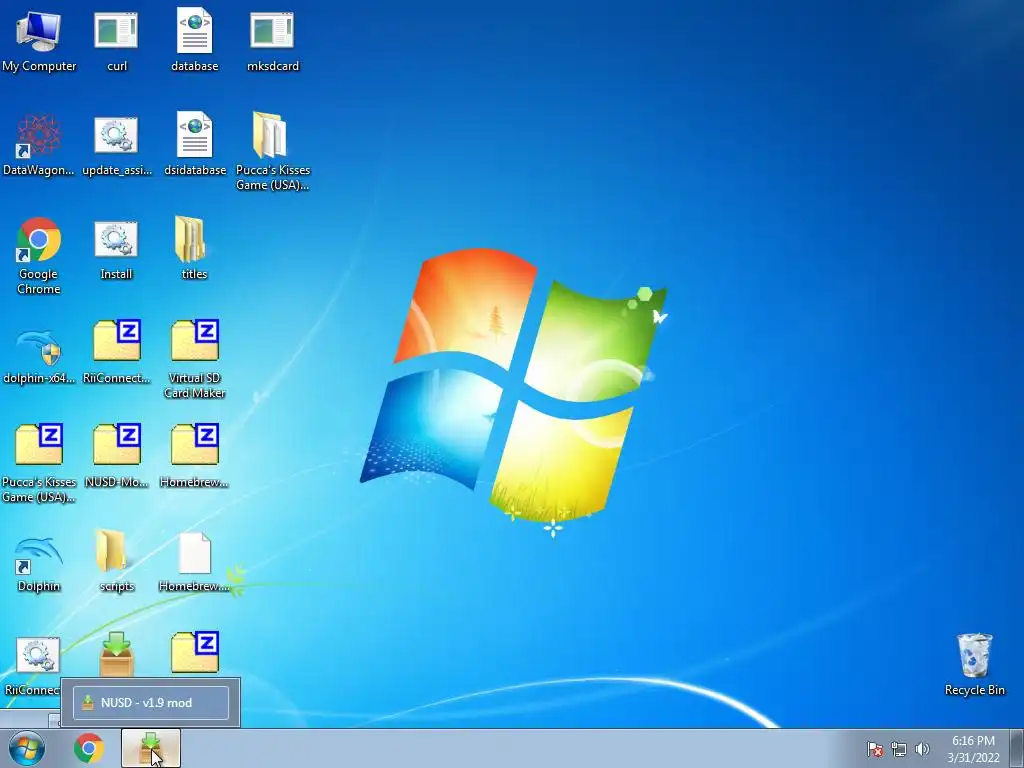
Task: Select the Dolphin shortcut icon
Action: click(39, 564)
